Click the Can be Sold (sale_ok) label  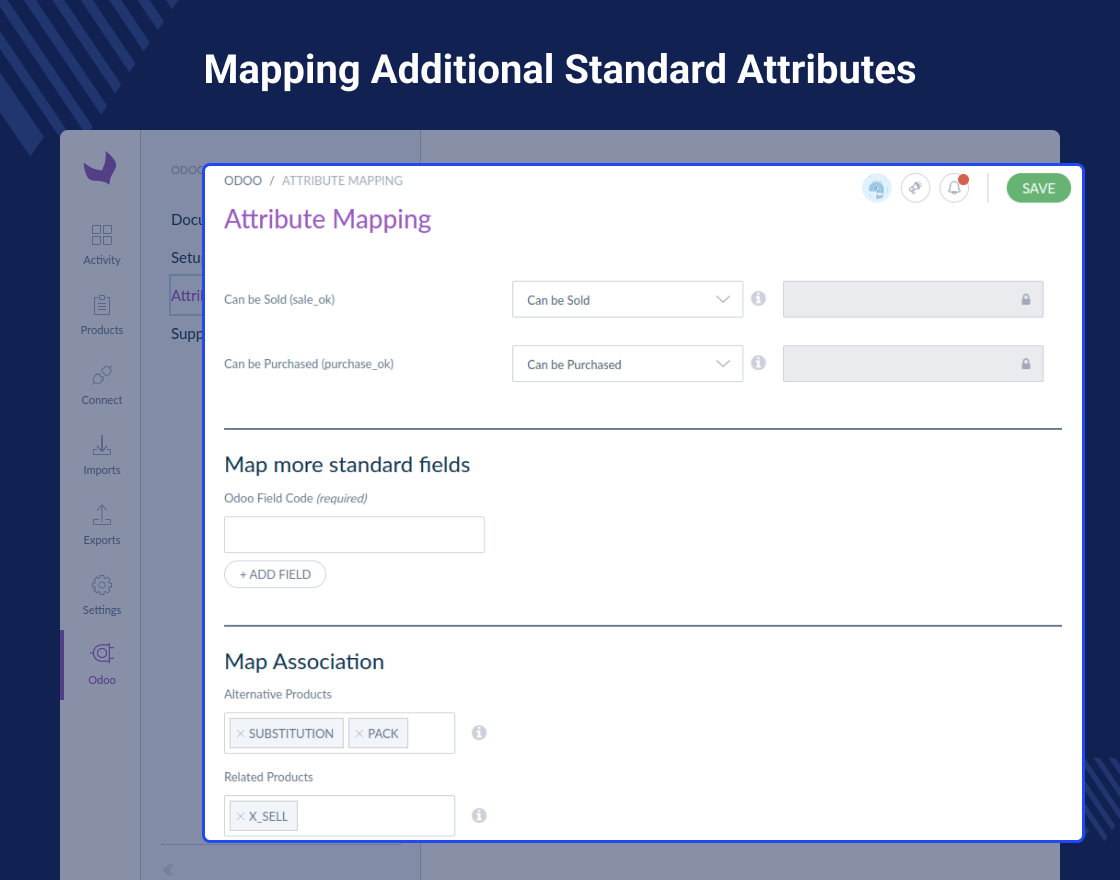279,299
